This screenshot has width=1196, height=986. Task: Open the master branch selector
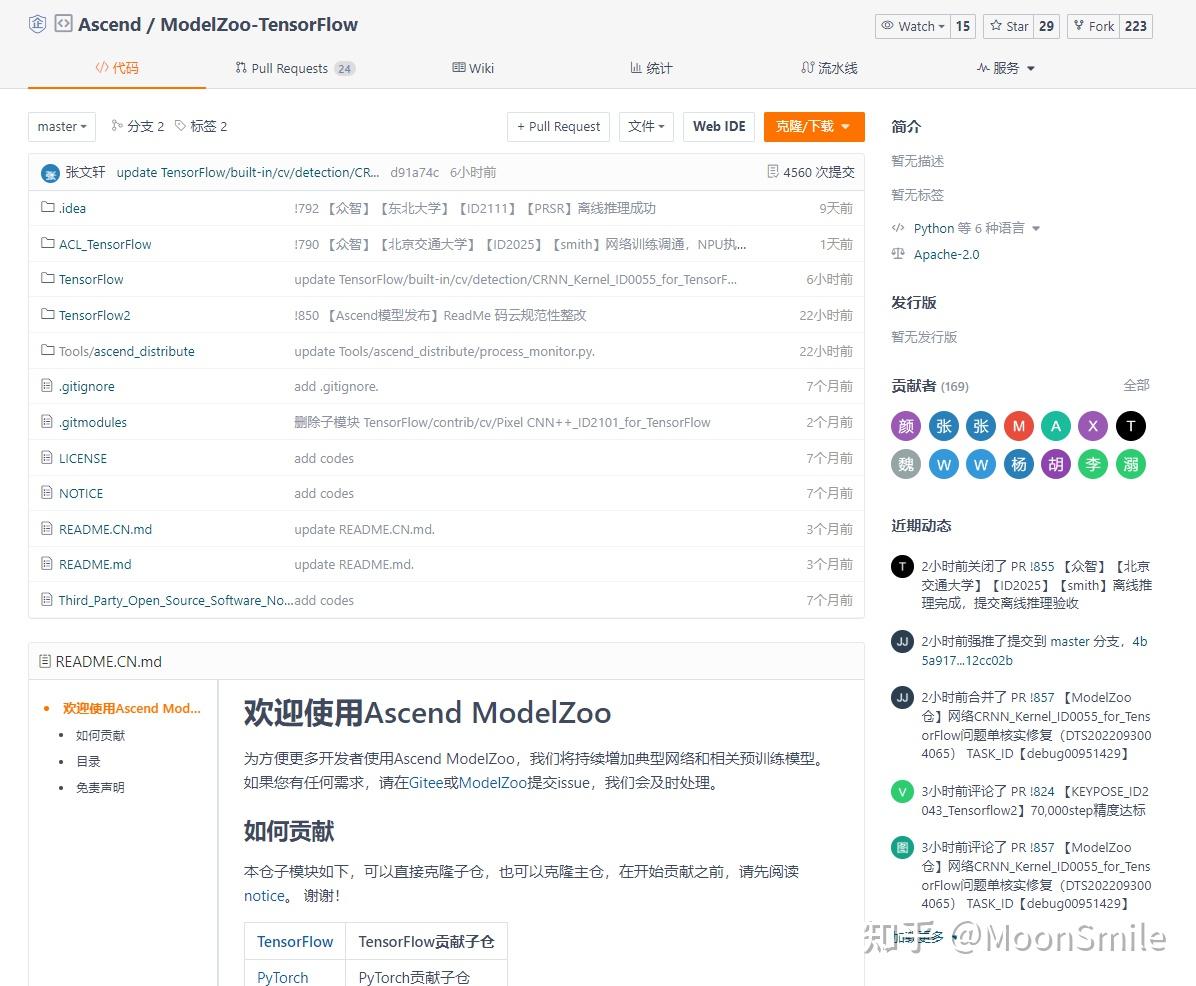pos(61,126)
